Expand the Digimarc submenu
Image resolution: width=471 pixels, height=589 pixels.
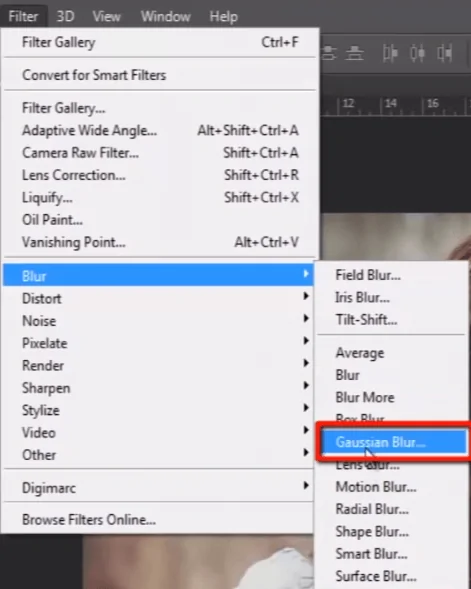tap(159, 488)
